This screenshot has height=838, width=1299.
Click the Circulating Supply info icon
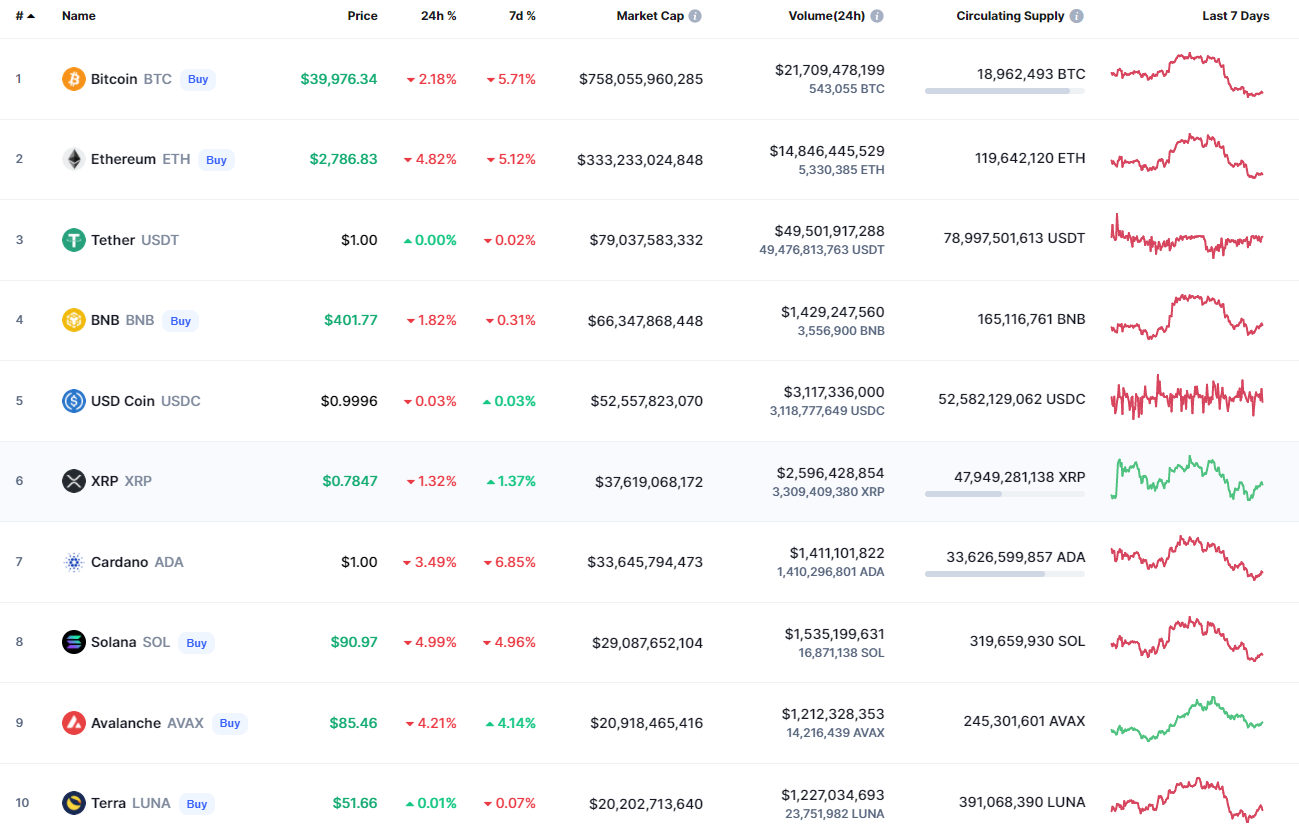[1076, 16]
